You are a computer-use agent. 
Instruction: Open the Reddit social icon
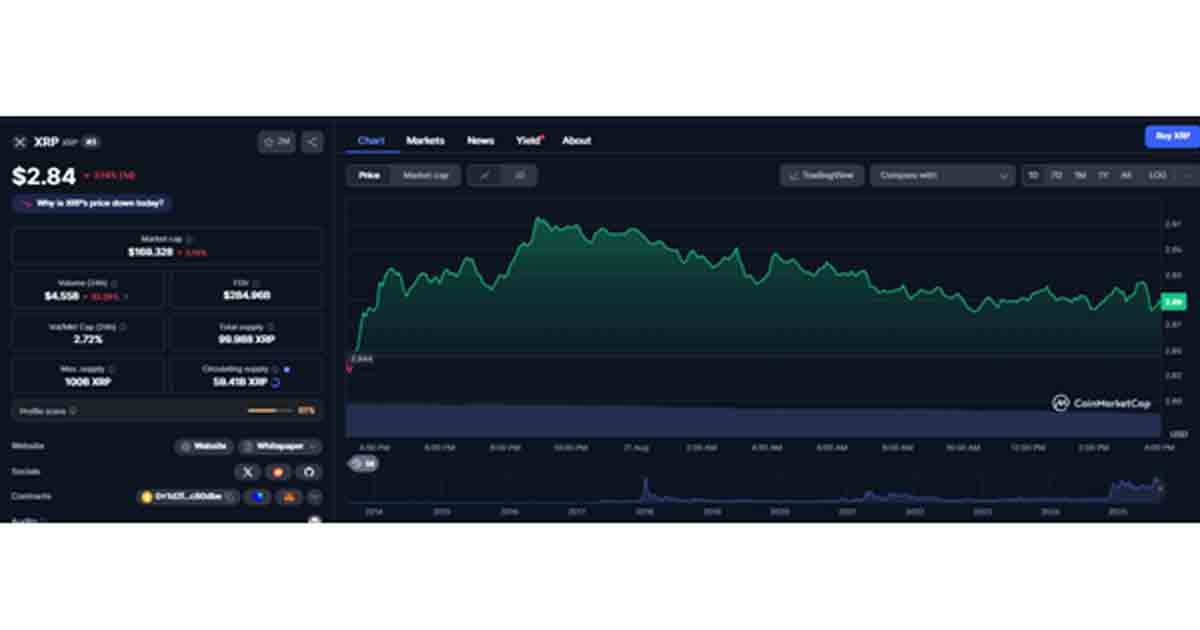[278, 472]
